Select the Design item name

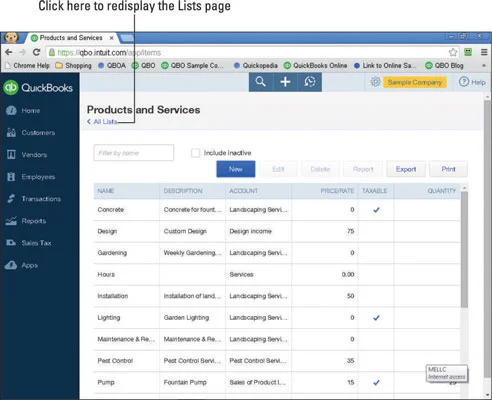107,231
